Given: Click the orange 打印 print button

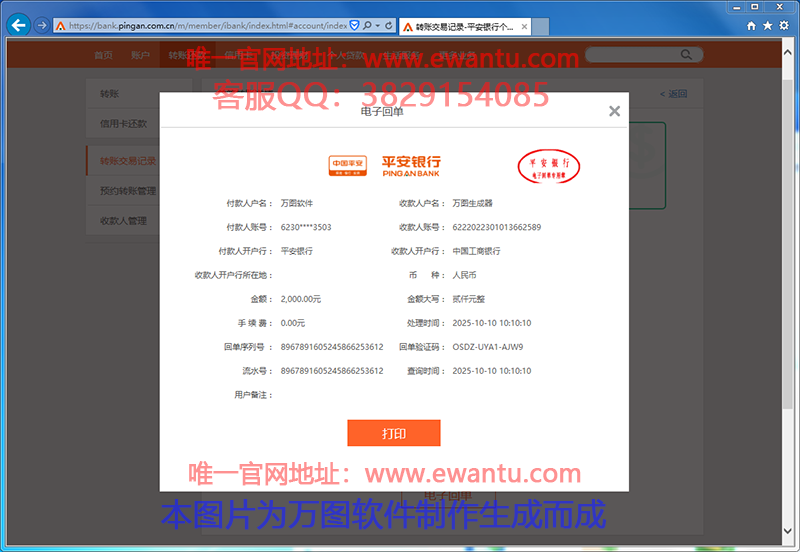Looking at the screenshot, I should pos(393,433).
